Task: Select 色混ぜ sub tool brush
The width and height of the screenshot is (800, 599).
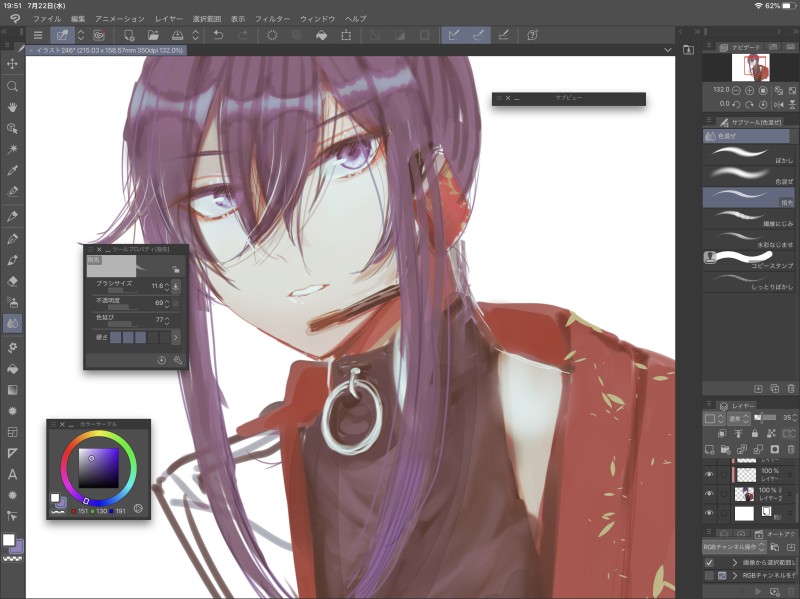Action: (748, 175)
